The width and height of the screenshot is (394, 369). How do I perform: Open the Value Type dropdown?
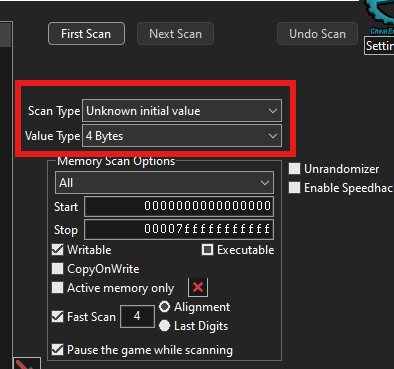pos(182,136)
